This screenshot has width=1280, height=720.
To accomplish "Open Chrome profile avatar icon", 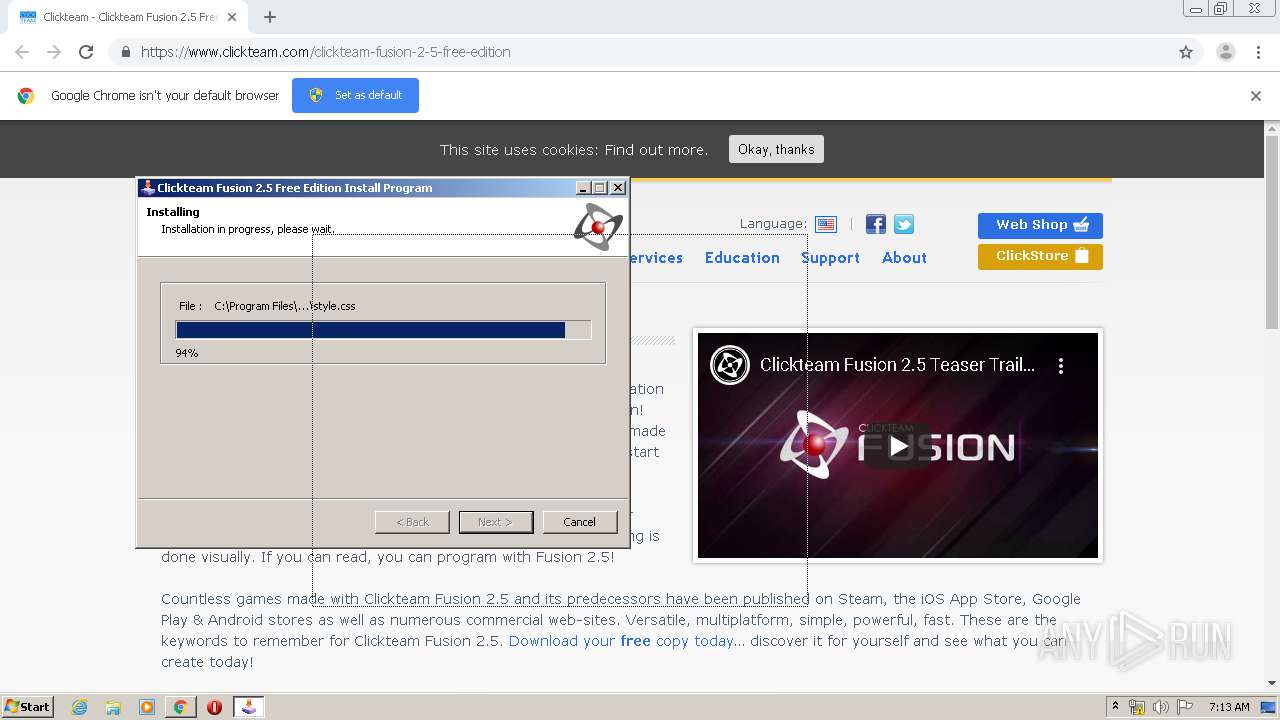I will click(1225, 52).
